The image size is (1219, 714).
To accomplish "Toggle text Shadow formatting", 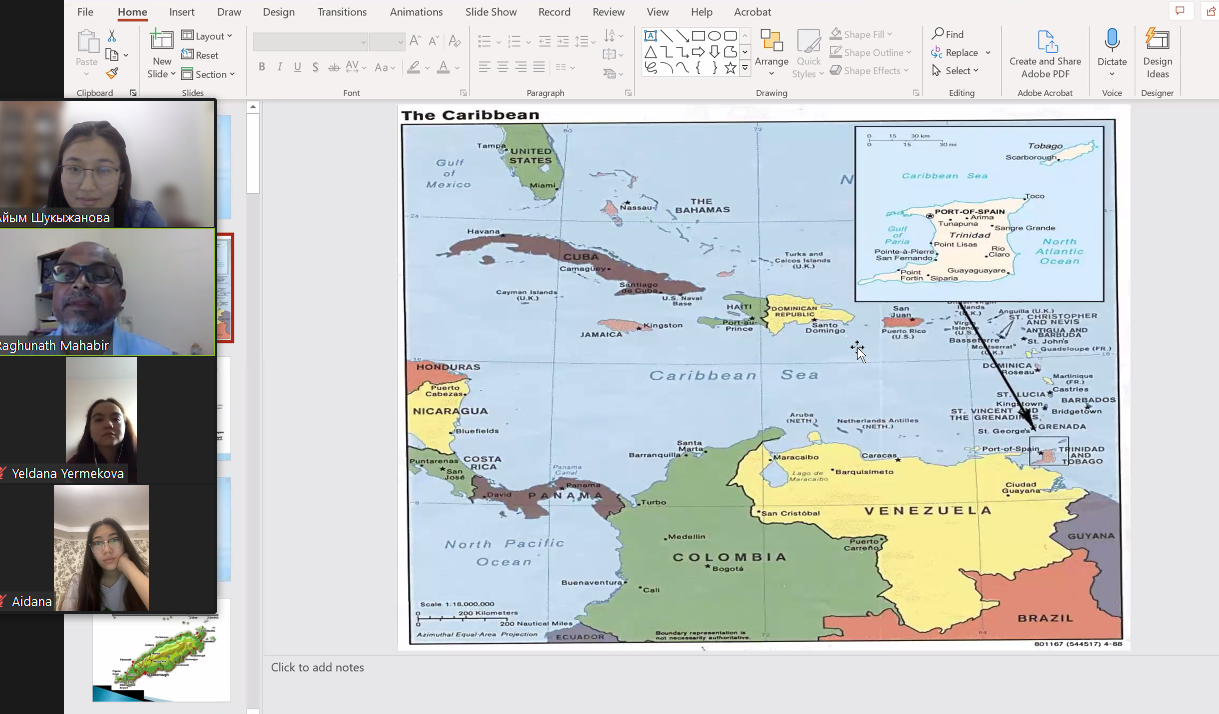I will coord(316,67).
